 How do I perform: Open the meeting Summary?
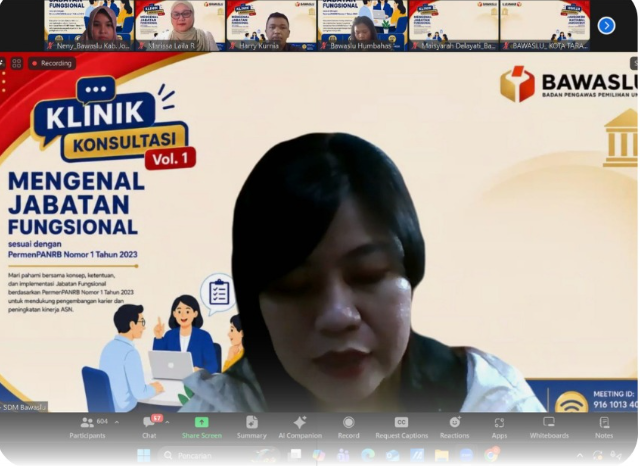[251, 428]
